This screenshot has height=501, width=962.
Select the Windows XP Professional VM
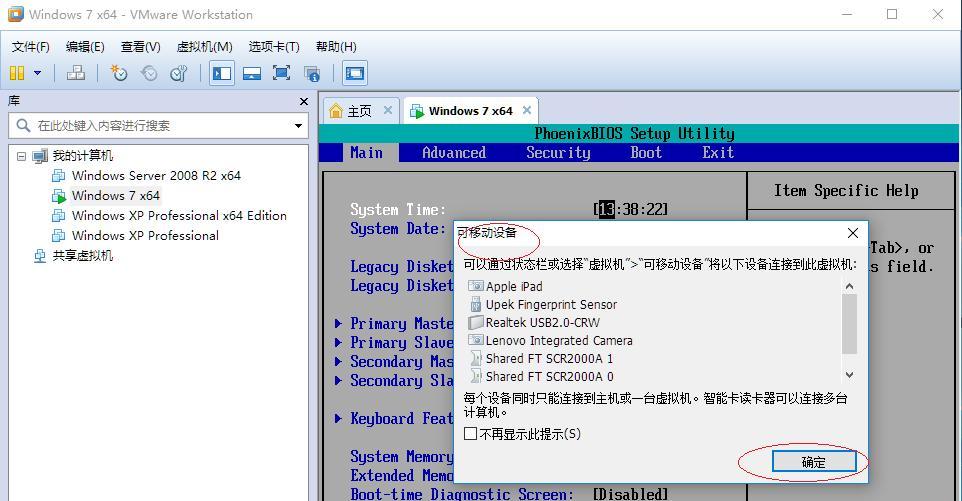point(145,236)
